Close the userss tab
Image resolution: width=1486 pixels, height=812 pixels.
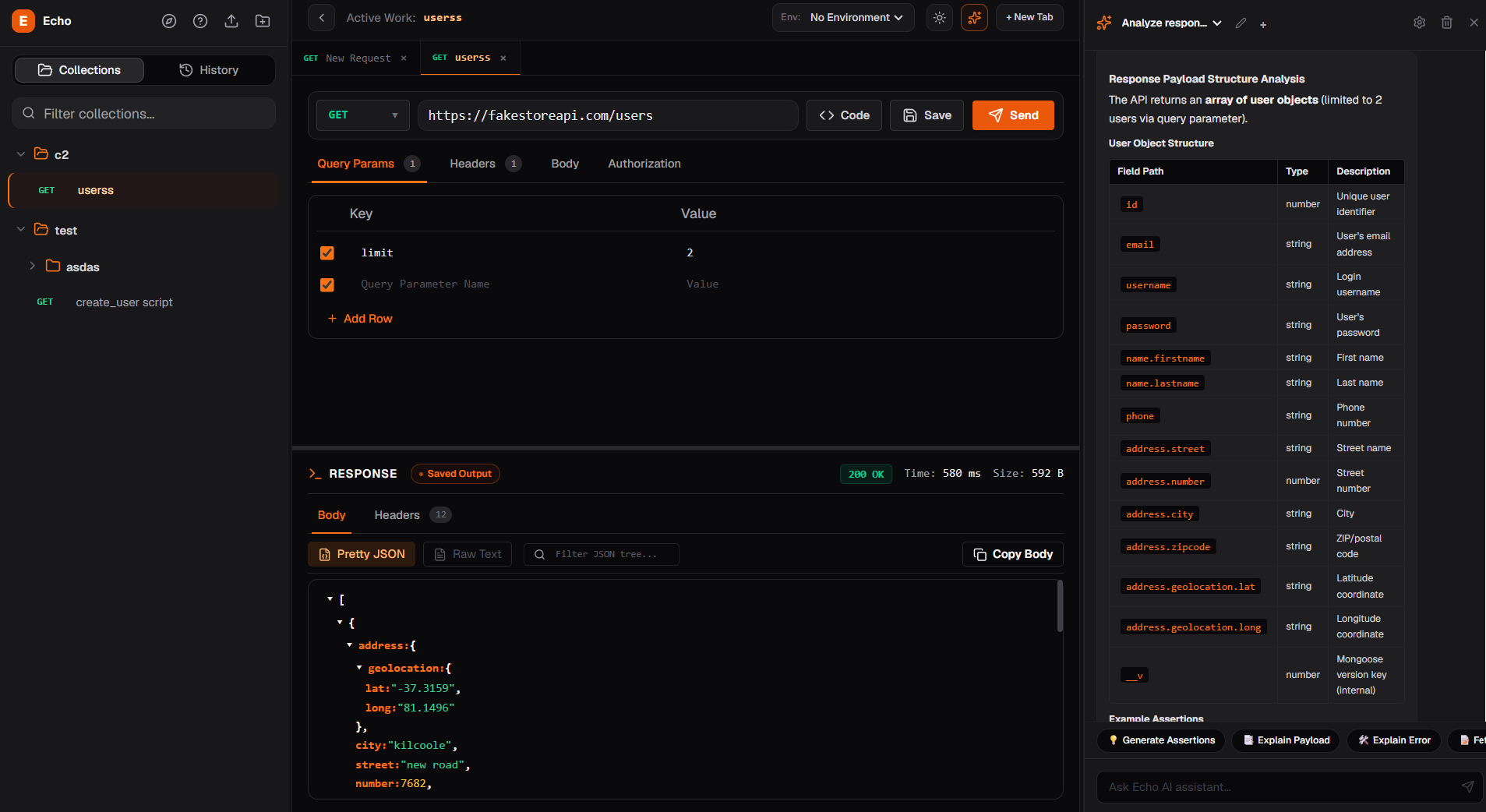[503, 58]
